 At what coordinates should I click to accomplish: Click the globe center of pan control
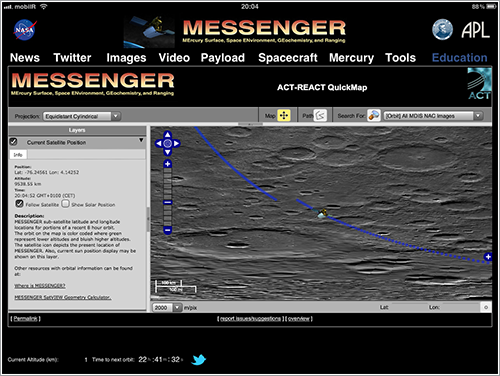point(168,143)
